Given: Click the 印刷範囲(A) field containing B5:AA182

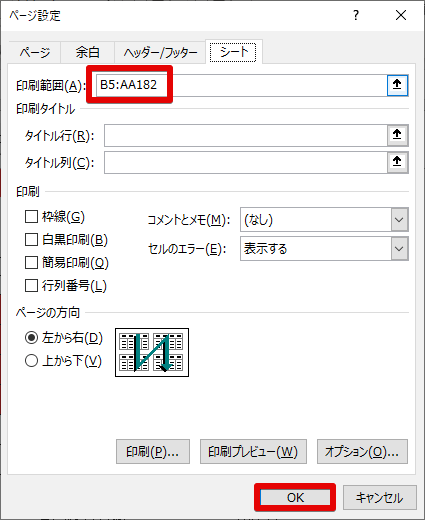Looking at the screenshot, I should (x=242, y=85).
